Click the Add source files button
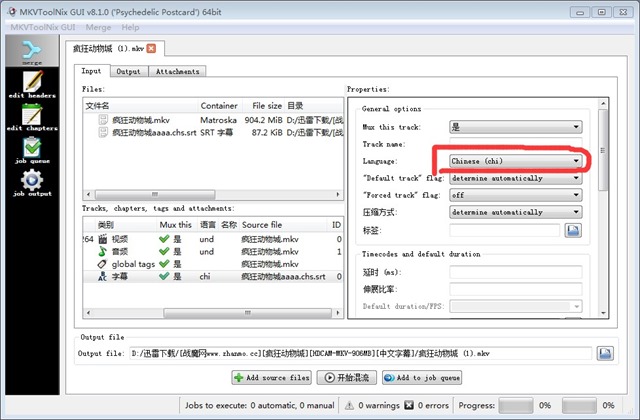The width and height of the screenshot is (640, 420). [x=271, y=378]
